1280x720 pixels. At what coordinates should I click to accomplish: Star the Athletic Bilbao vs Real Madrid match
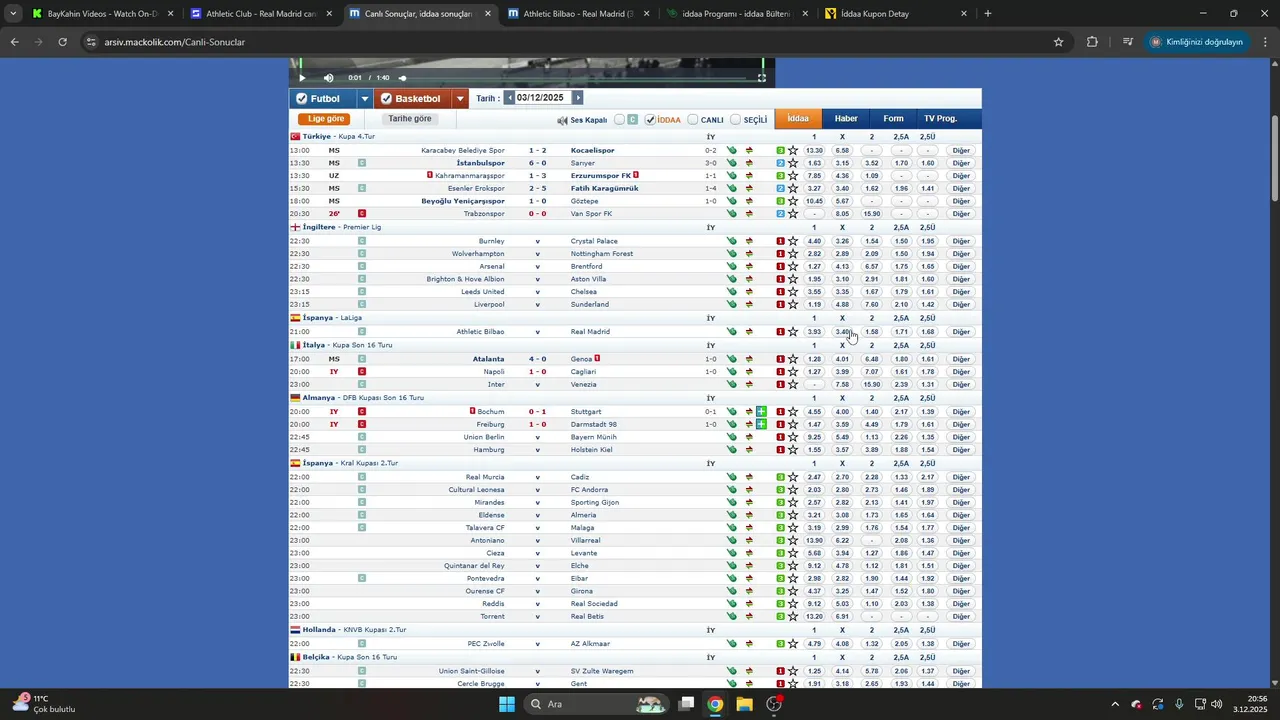tap(793, 332)
